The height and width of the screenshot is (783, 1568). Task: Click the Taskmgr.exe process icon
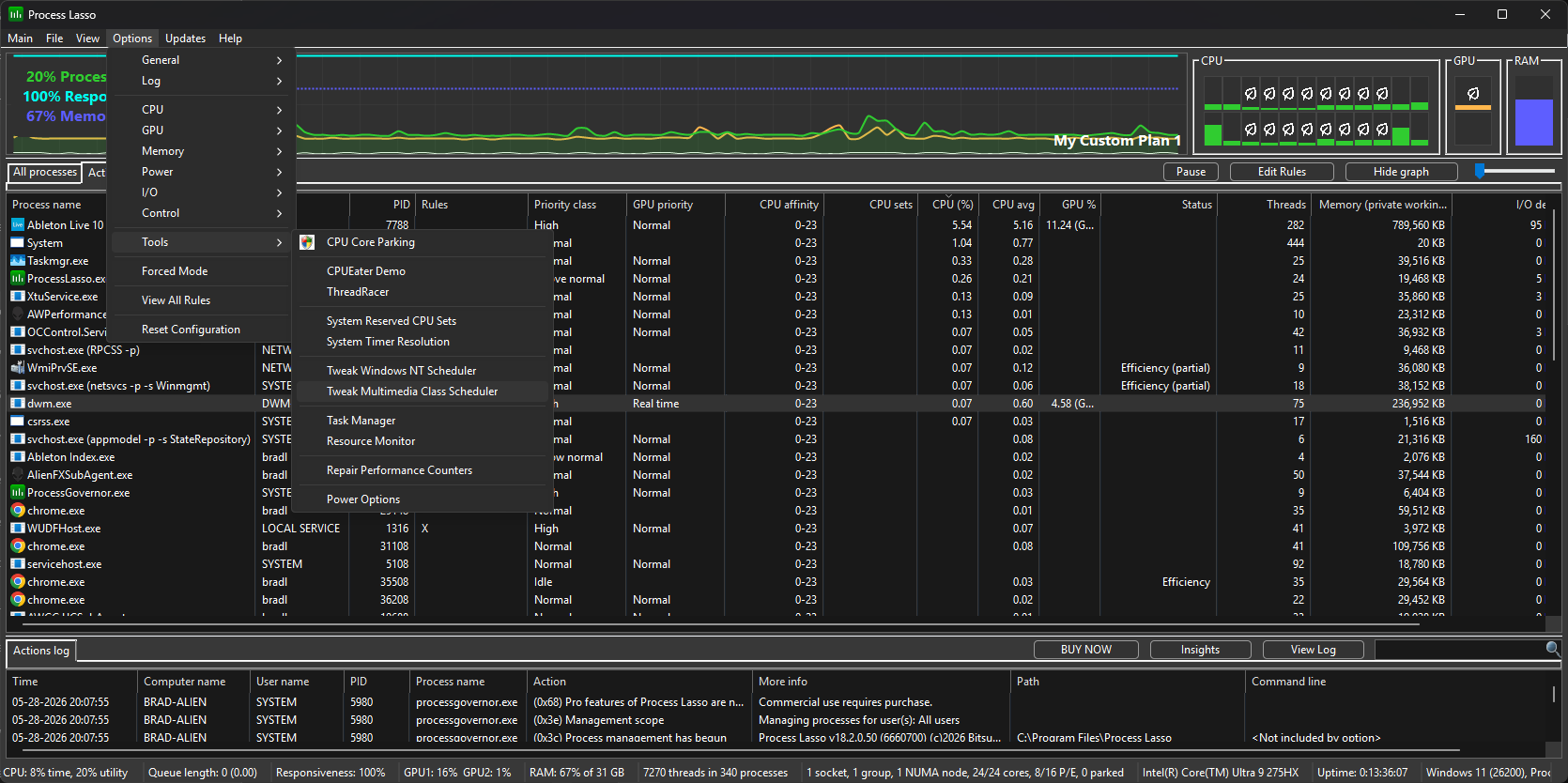[x=17, y=261]
